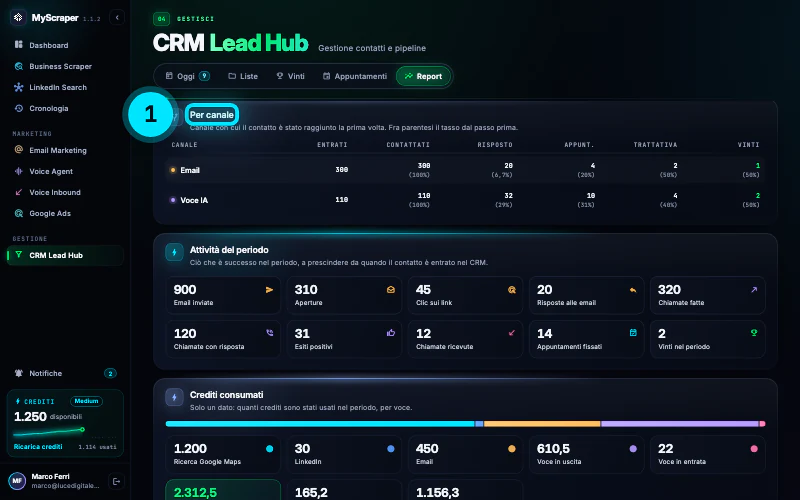The image size is (800, 500).
Task: Click the purple Voce in uscita bar segment
Action: (680, 424)
